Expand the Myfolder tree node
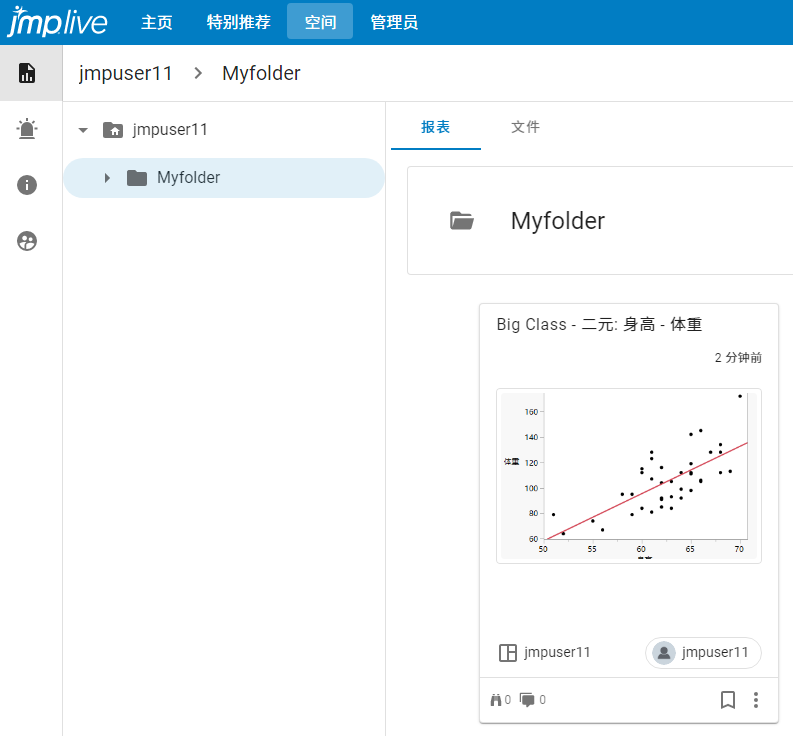 (x=107, y=178)
